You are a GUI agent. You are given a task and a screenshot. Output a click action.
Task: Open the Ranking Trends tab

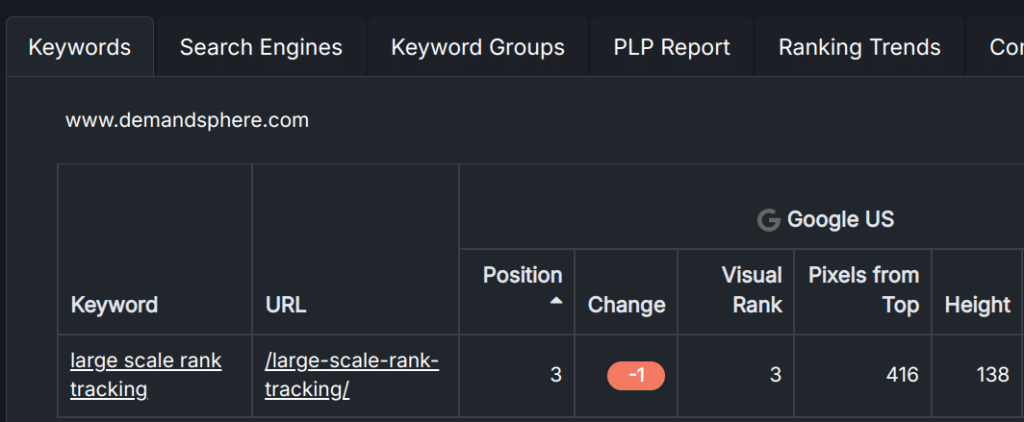[x=859, y=47]
